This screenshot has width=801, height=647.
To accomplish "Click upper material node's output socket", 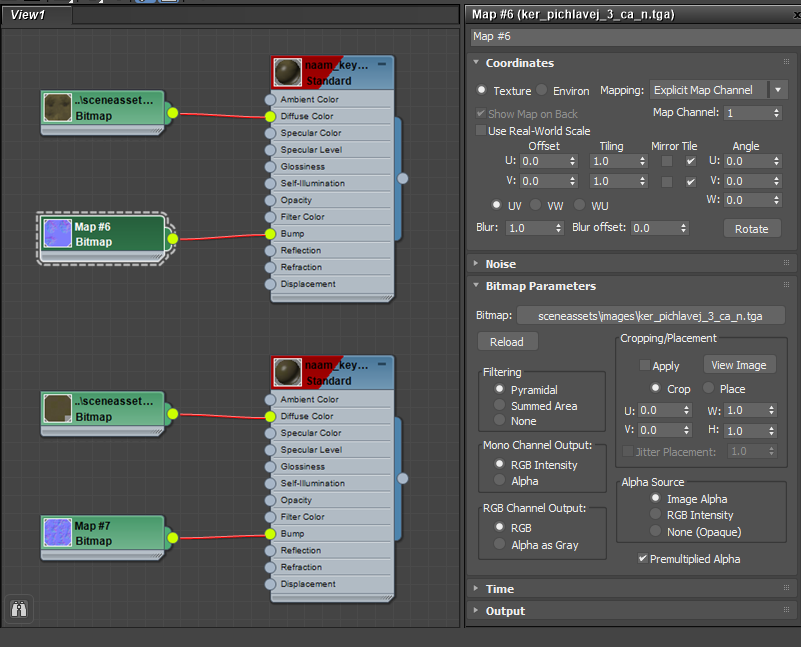I will coord(403,178).
